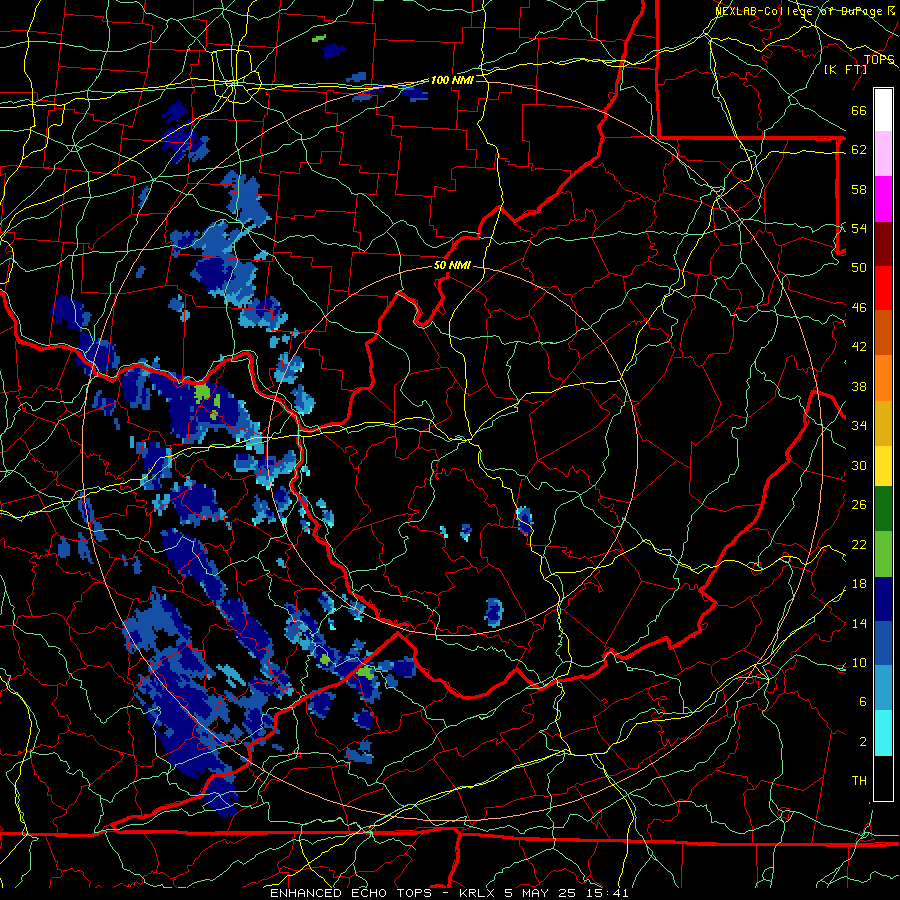This screenshot has height=900, width=900.
Task: Click the '6' legend value
Action: click(862, 702)
